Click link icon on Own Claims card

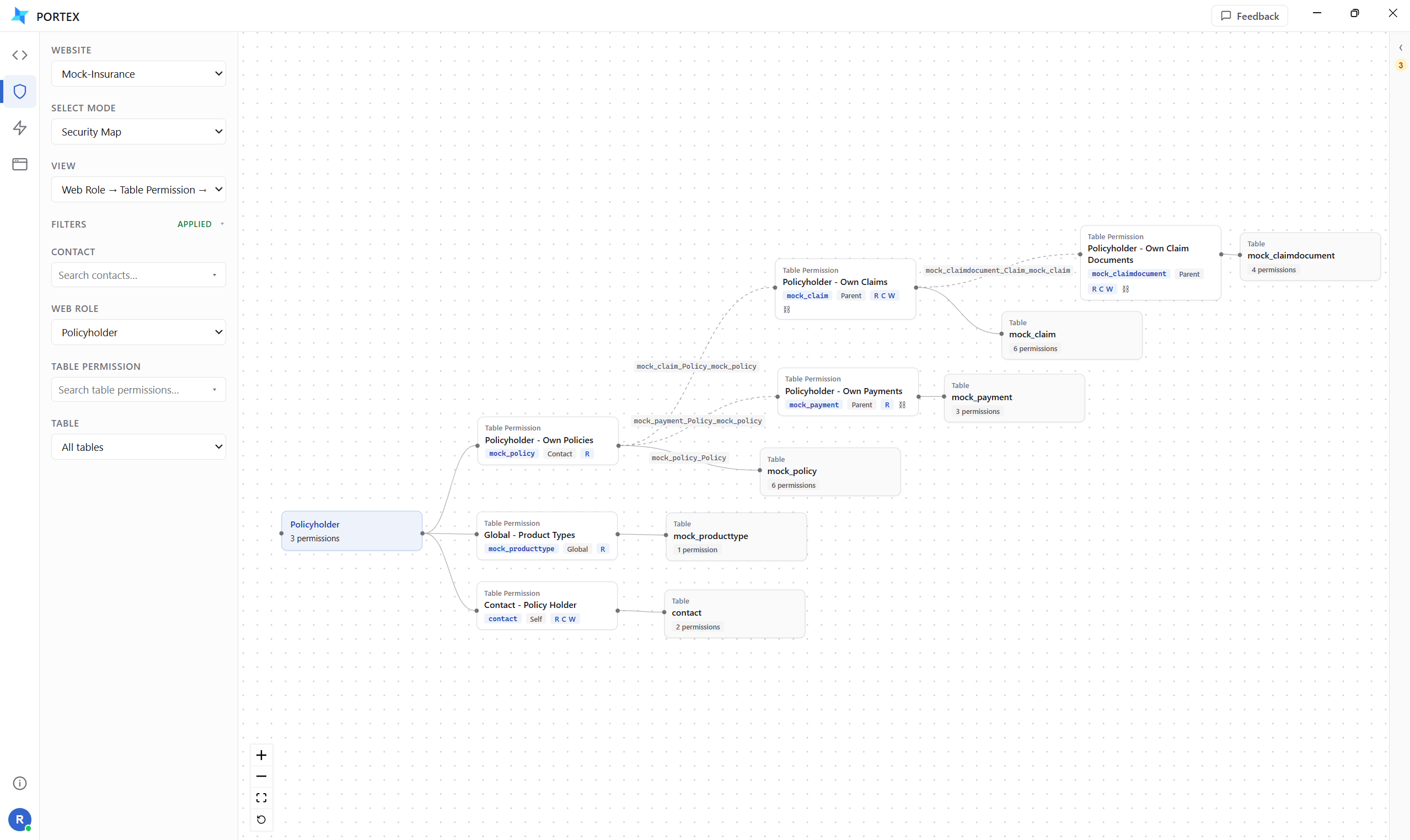pyautogui.click(x=786, y=310)
